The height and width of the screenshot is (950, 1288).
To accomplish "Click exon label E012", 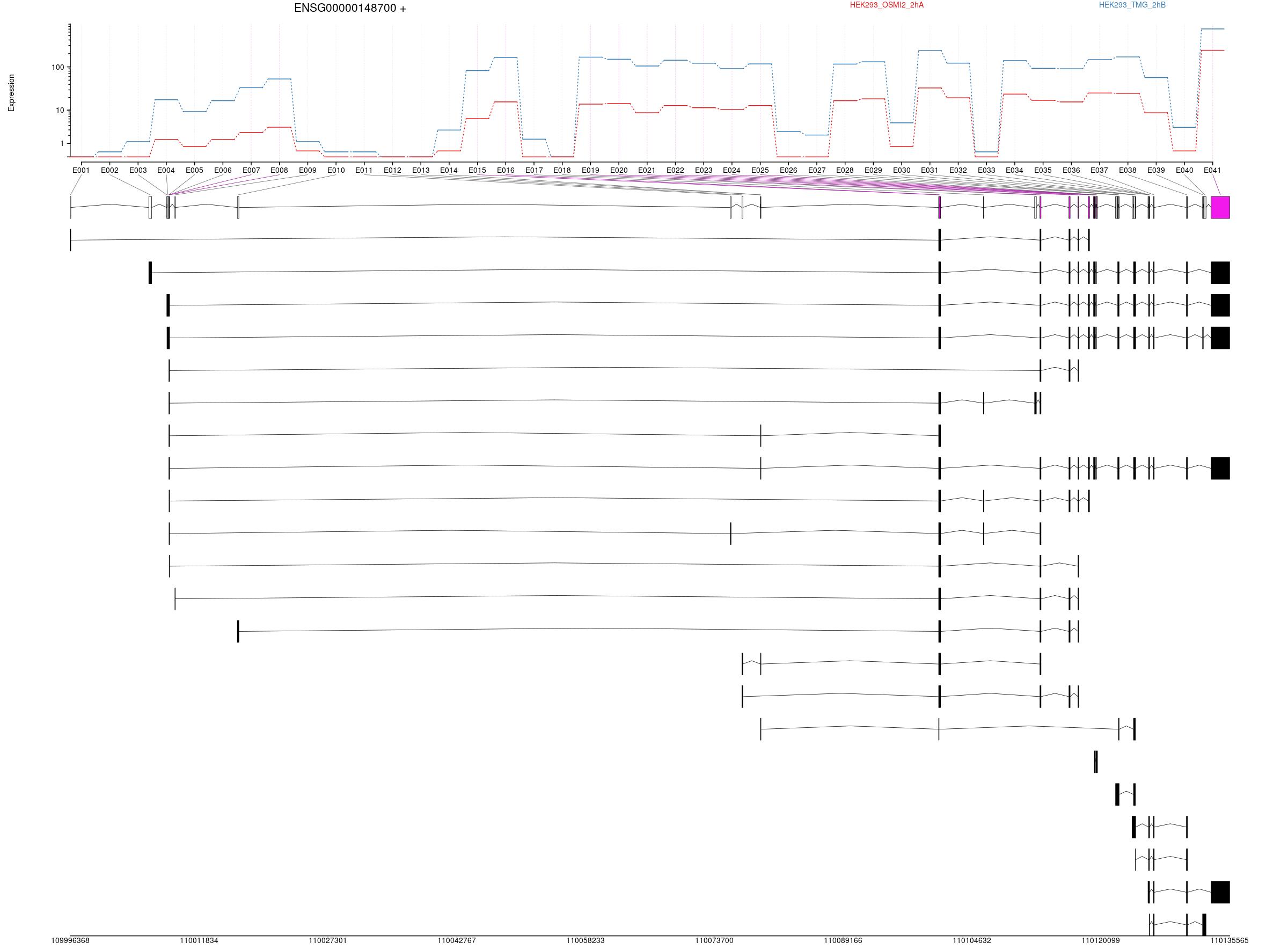I will pyautogui.click(x=393, y=170).
